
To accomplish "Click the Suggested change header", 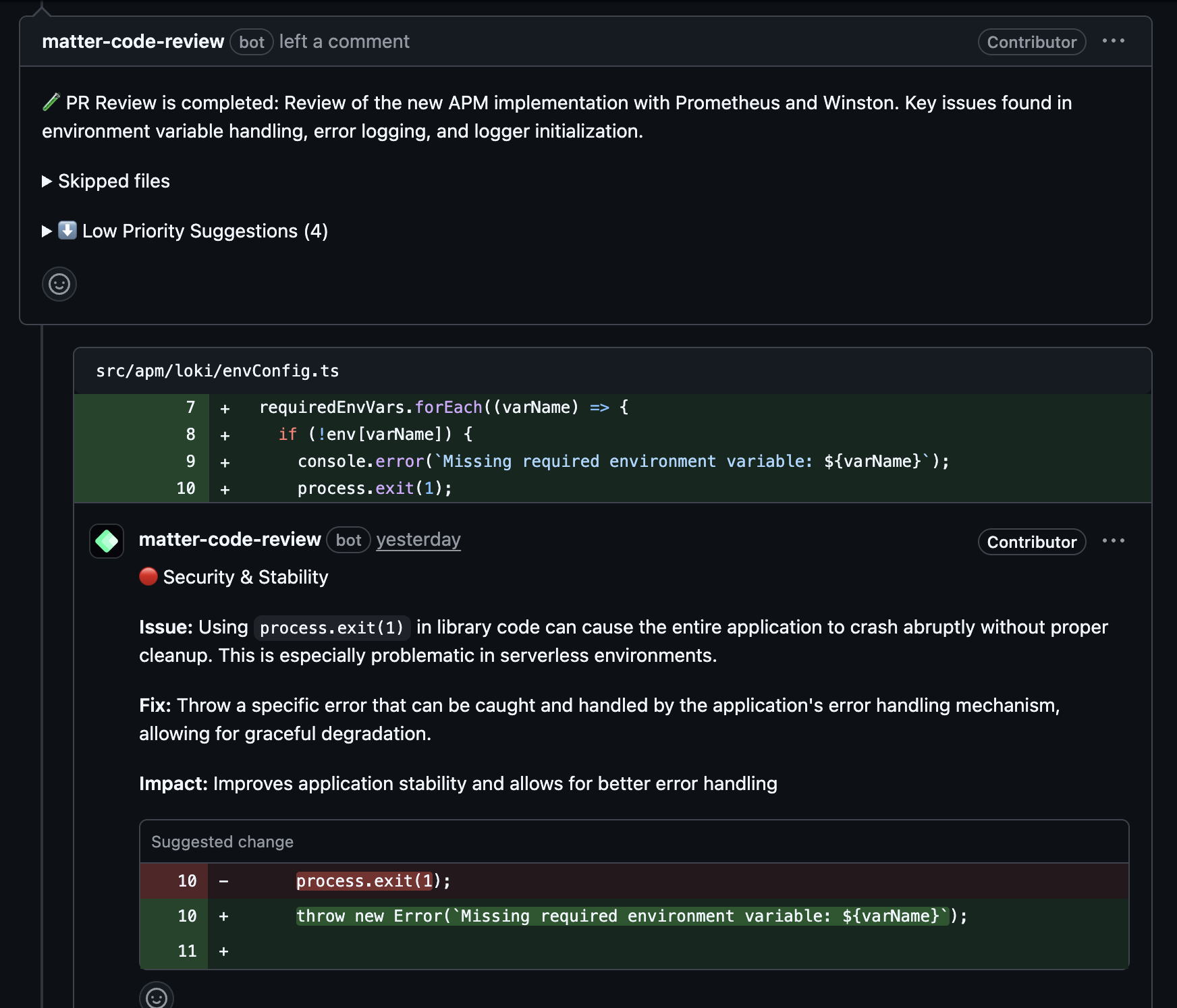I will 222,842.
